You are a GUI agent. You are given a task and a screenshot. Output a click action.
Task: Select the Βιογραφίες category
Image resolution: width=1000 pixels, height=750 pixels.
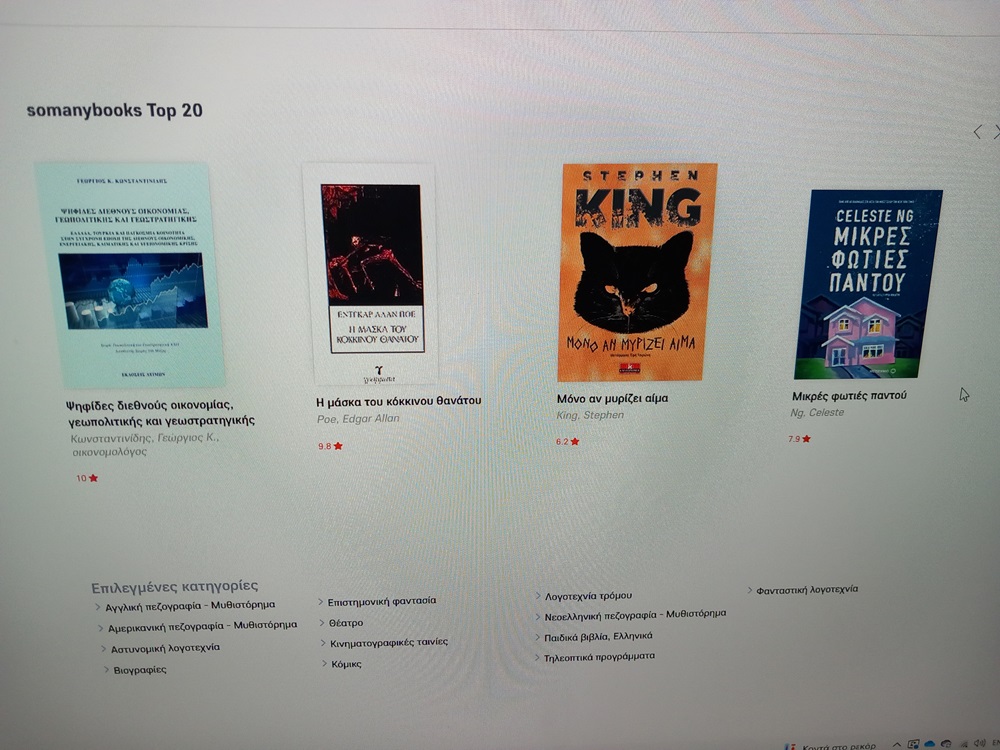pos(140,670)
